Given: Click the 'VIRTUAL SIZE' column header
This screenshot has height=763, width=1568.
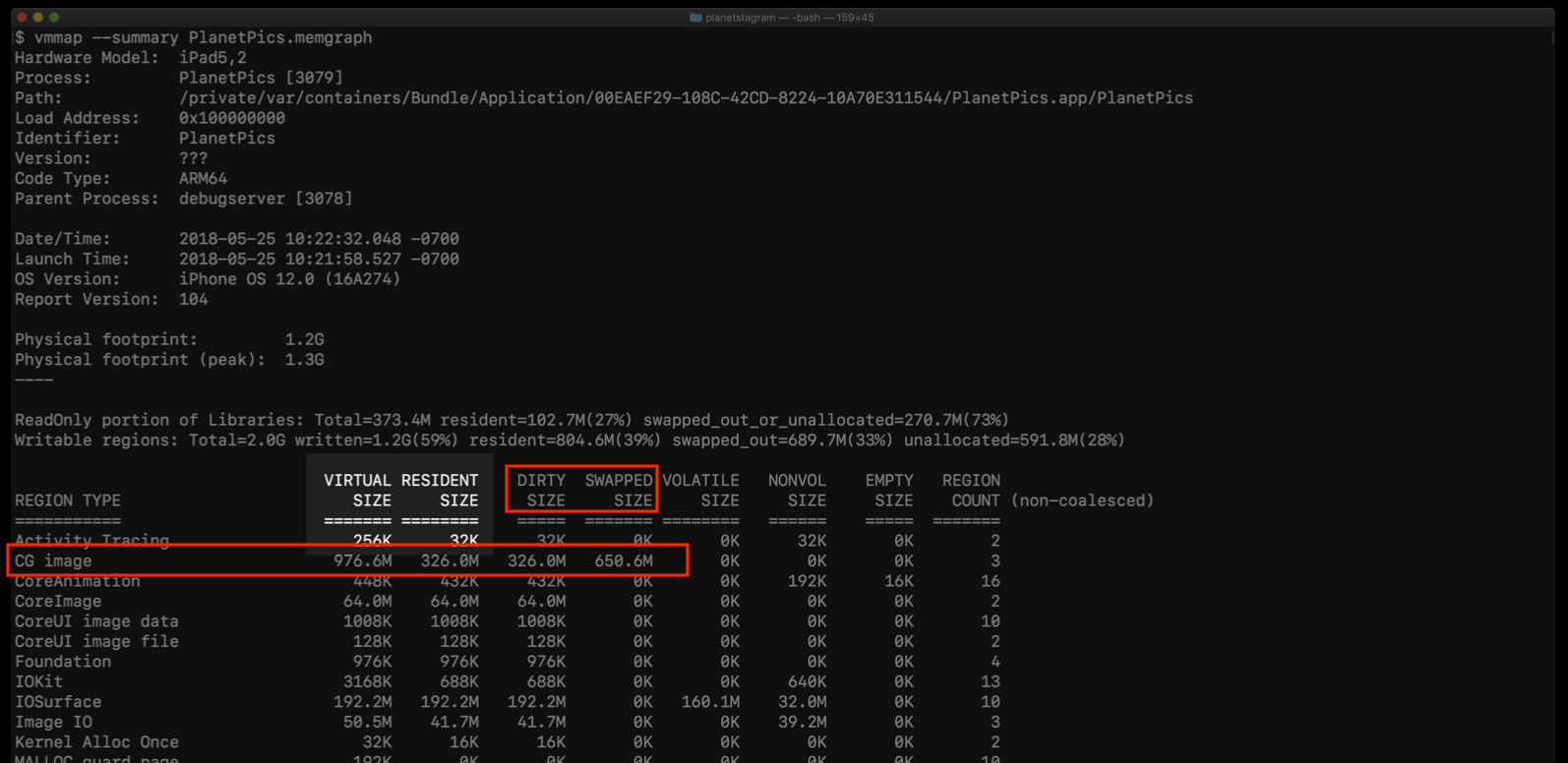Looking at the screenshot, I should 357,491.
